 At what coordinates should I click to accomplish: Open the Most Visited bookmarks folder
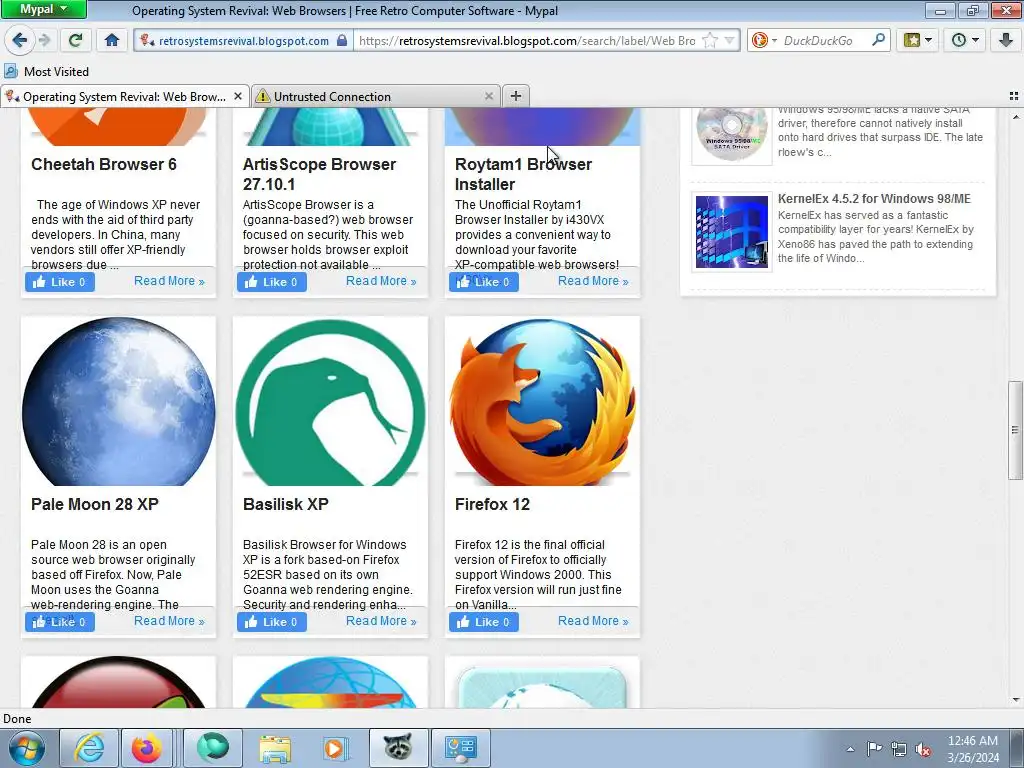coord(46,71)
